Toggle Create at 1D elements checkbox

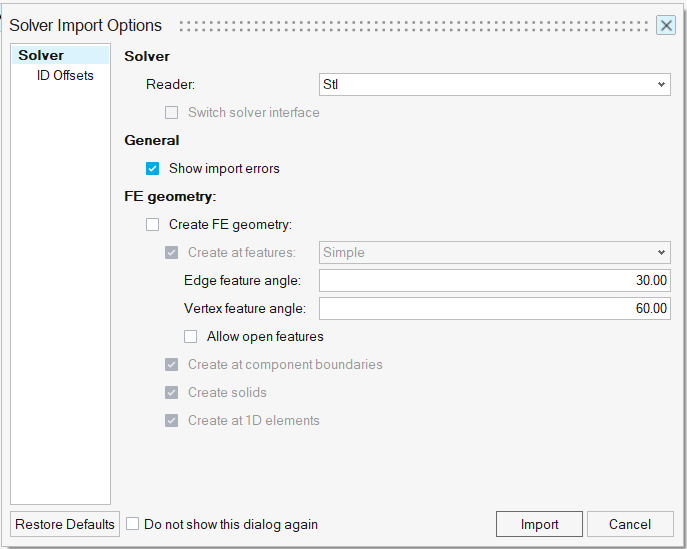(171, 421)
